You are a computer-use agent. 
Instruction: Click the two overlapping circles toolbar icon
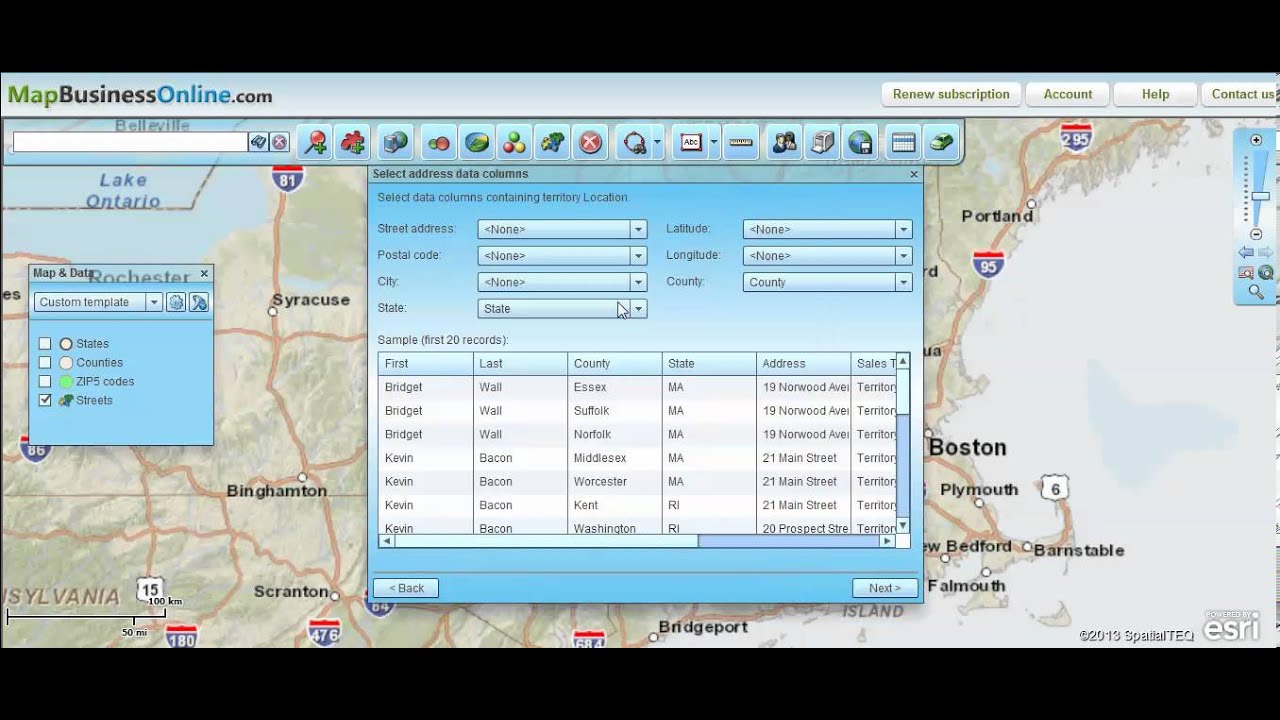click(439, 143)
